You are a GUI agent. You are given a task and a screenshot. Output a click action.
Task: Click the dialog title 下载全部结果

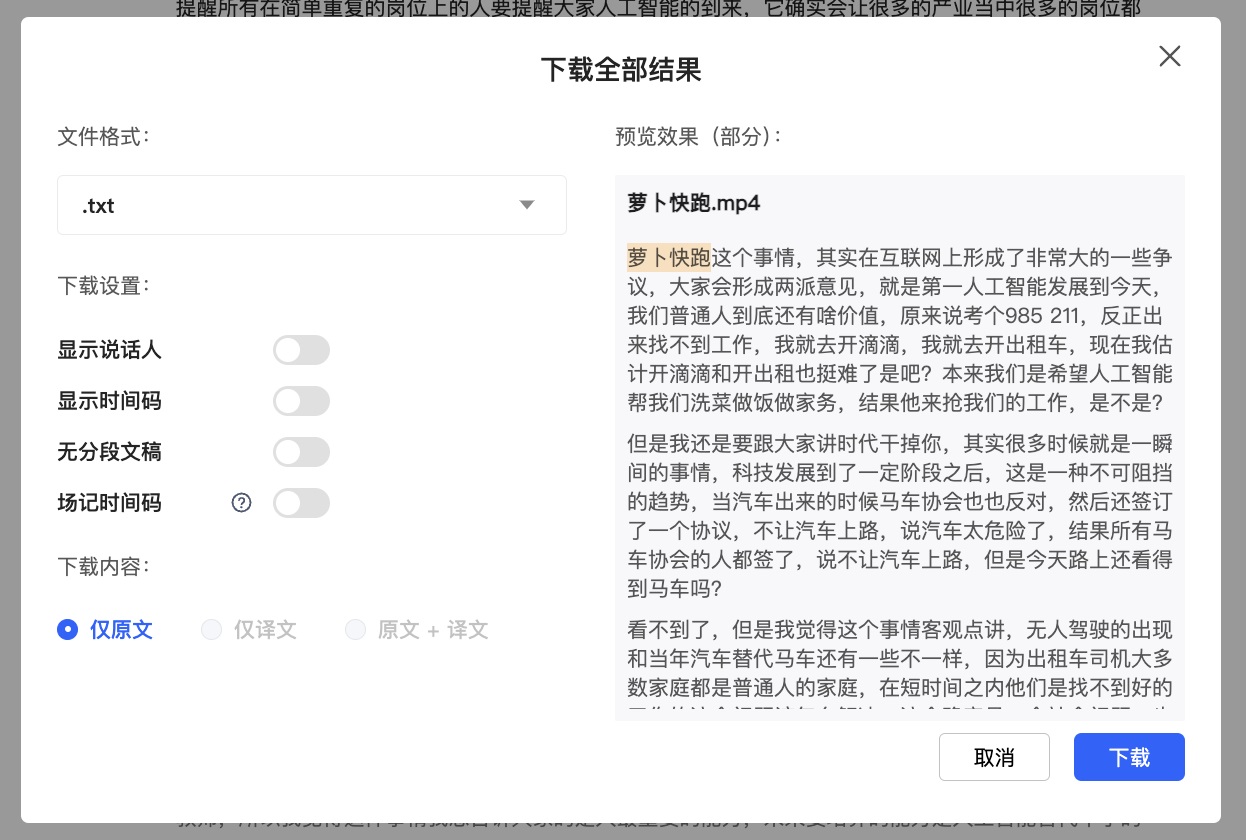pos(621,70)
